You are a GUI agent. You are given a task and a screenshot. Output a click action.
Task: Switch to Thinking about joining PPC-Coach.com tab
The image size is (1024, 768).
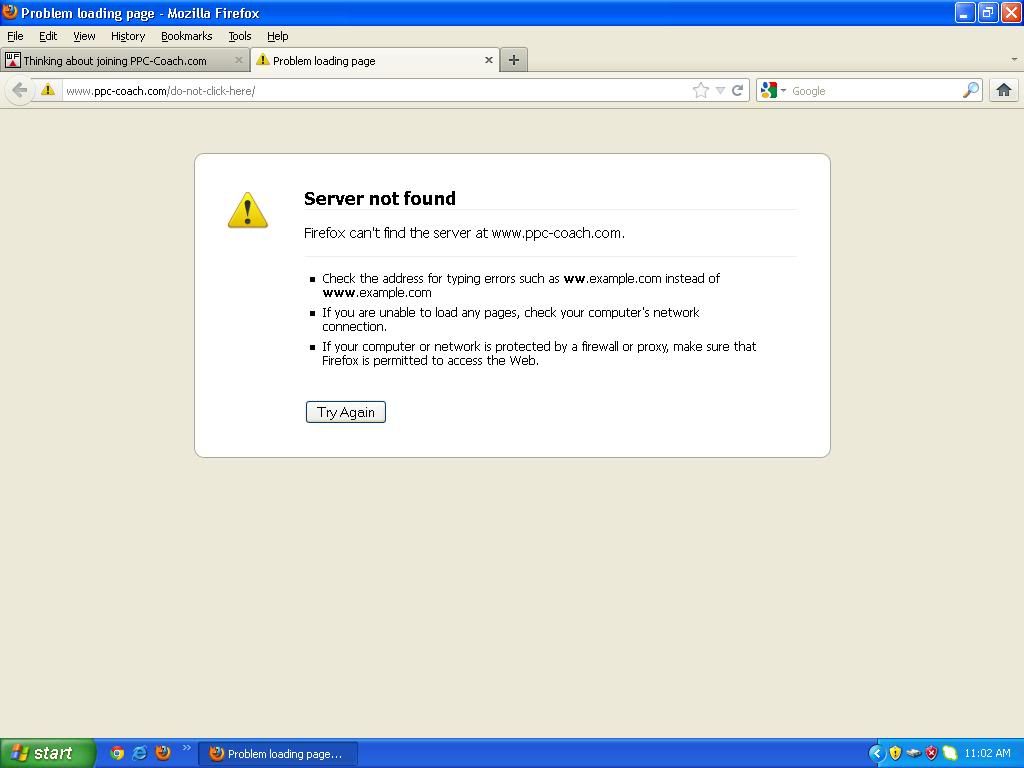point(125,60)
